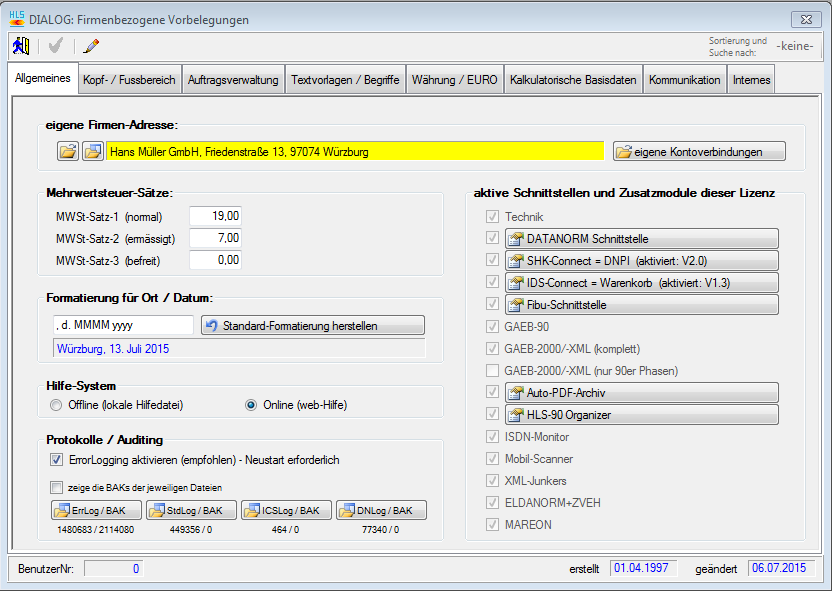Click 'eigene Kontoverbindungen' button
Image resolution: width=832 pixels, height=591 pixels.
[699, 152]
